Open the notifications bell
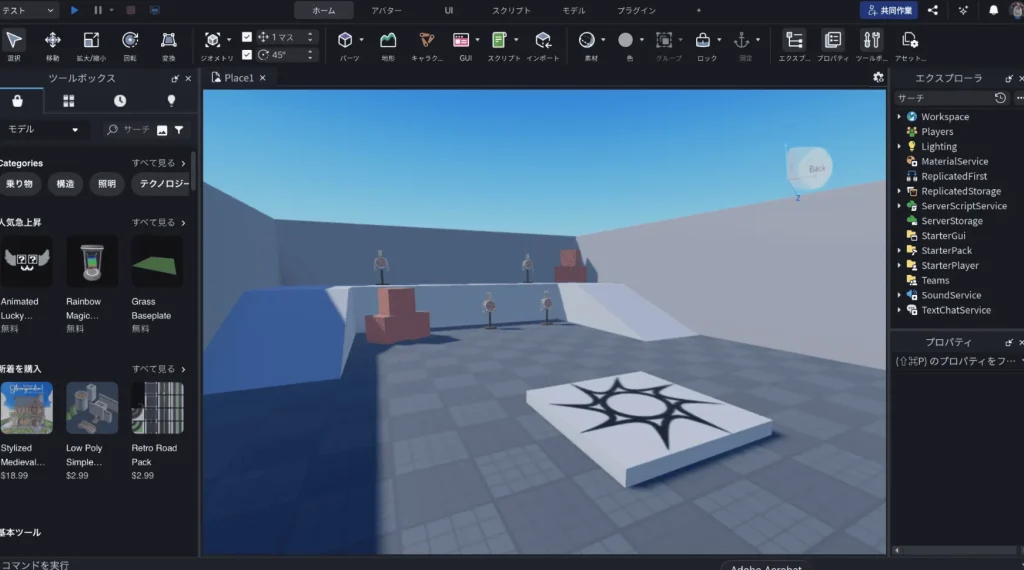The image size is (1024, 570). point(993,10)
